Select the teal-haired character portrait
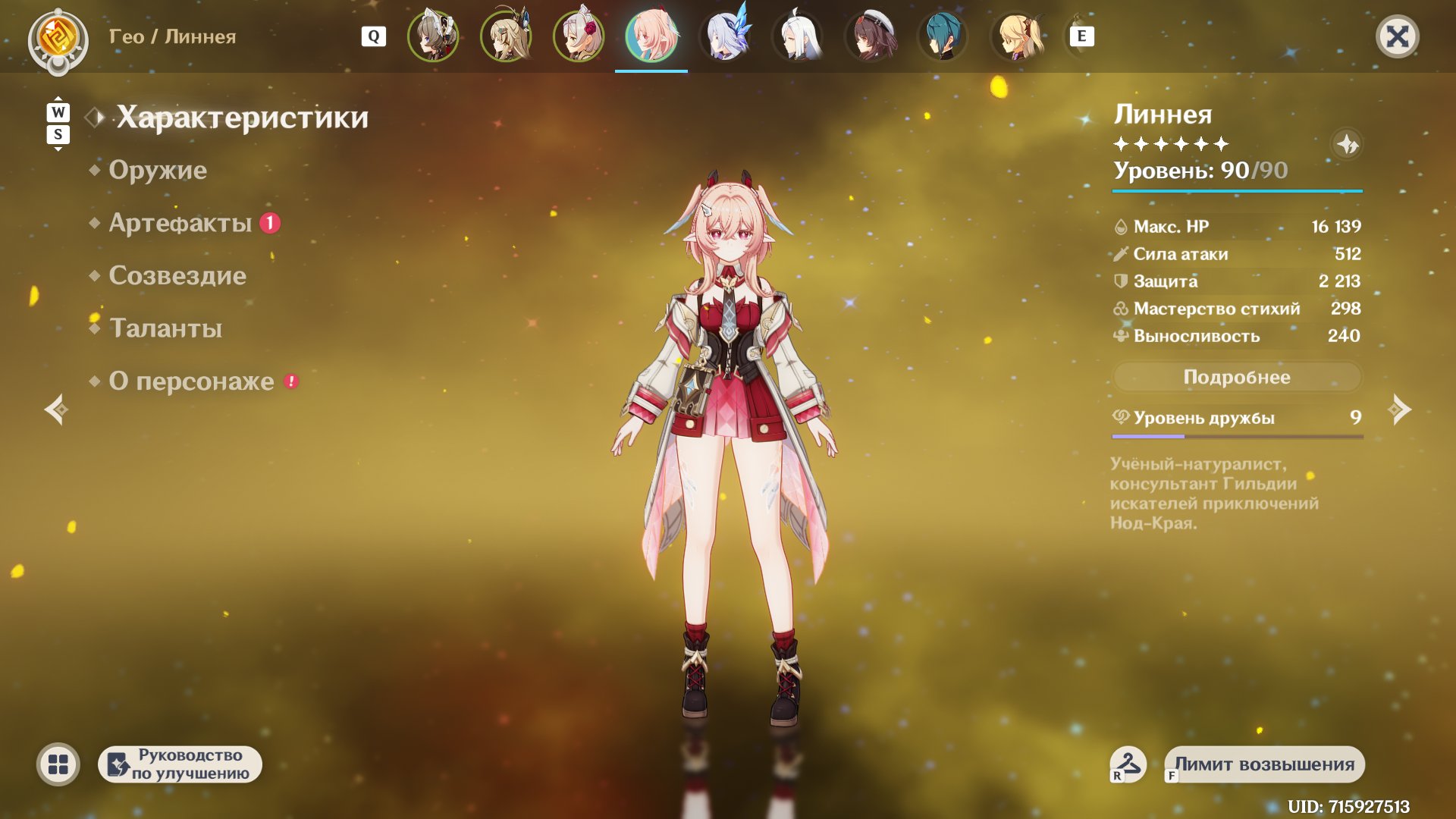 943,36
